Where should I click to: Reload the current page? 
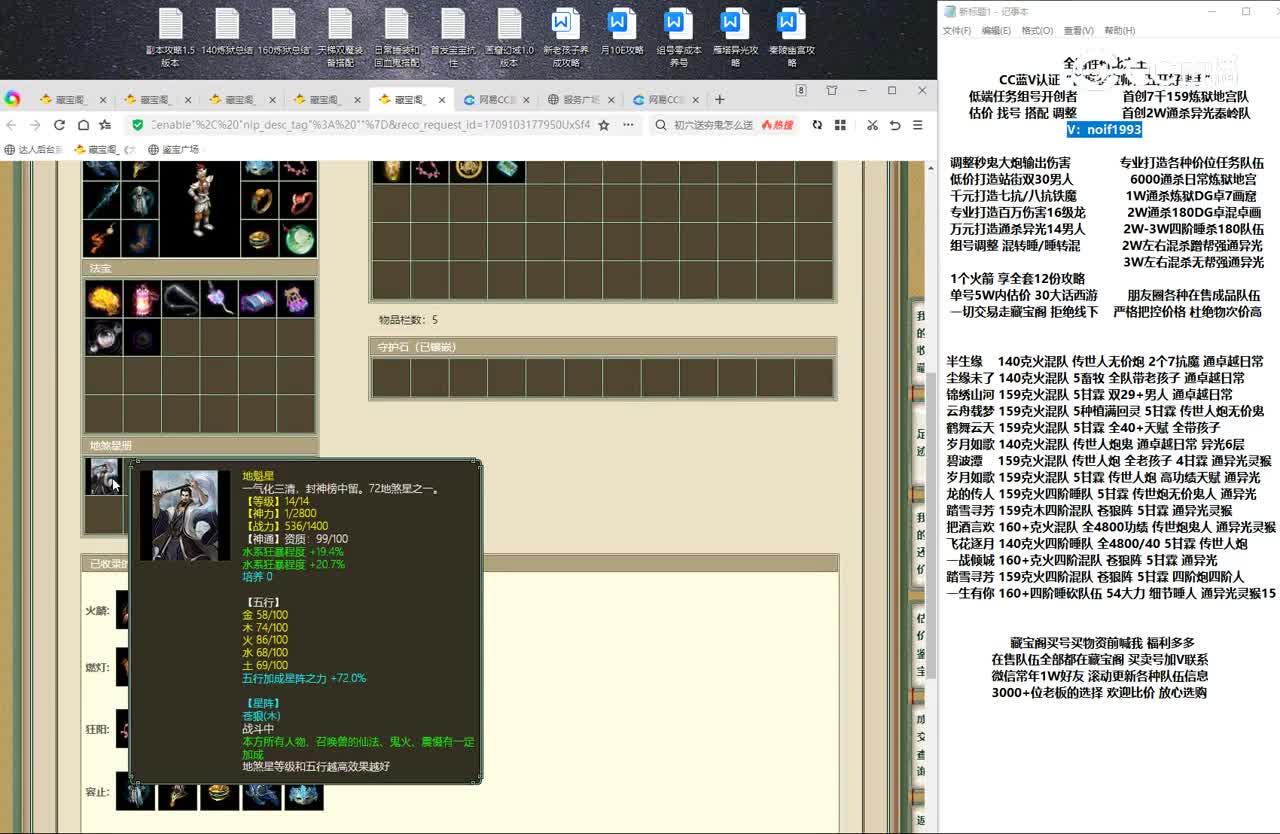pyautogui.click(x=59, y=125)
